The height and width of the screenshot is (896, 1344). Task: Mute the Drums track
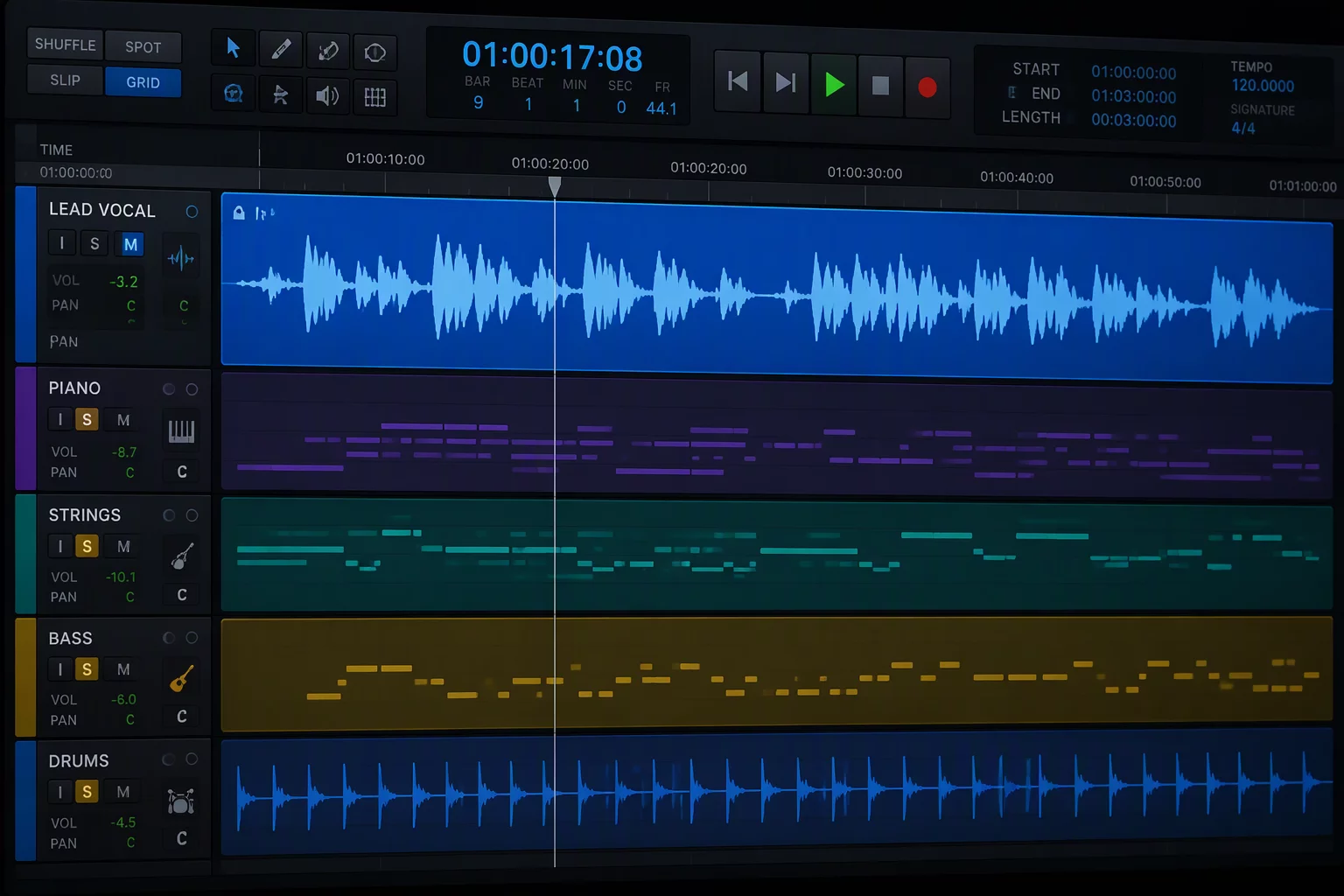click(x=123, y=792)
